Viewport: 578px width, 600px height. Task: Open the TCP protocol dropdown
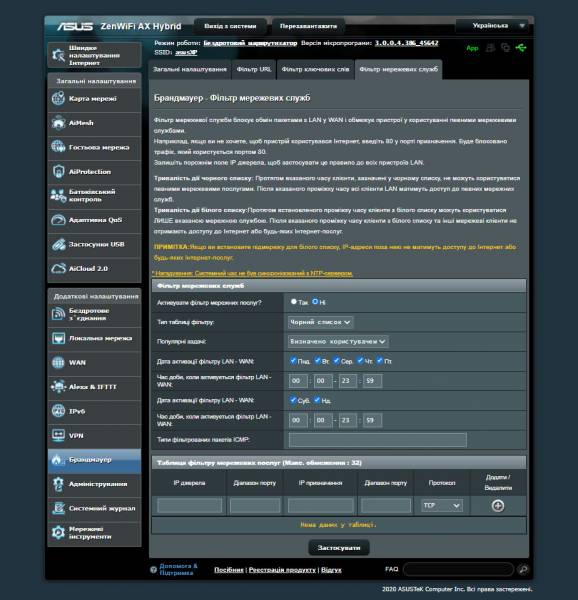click(x=441, y=505)
